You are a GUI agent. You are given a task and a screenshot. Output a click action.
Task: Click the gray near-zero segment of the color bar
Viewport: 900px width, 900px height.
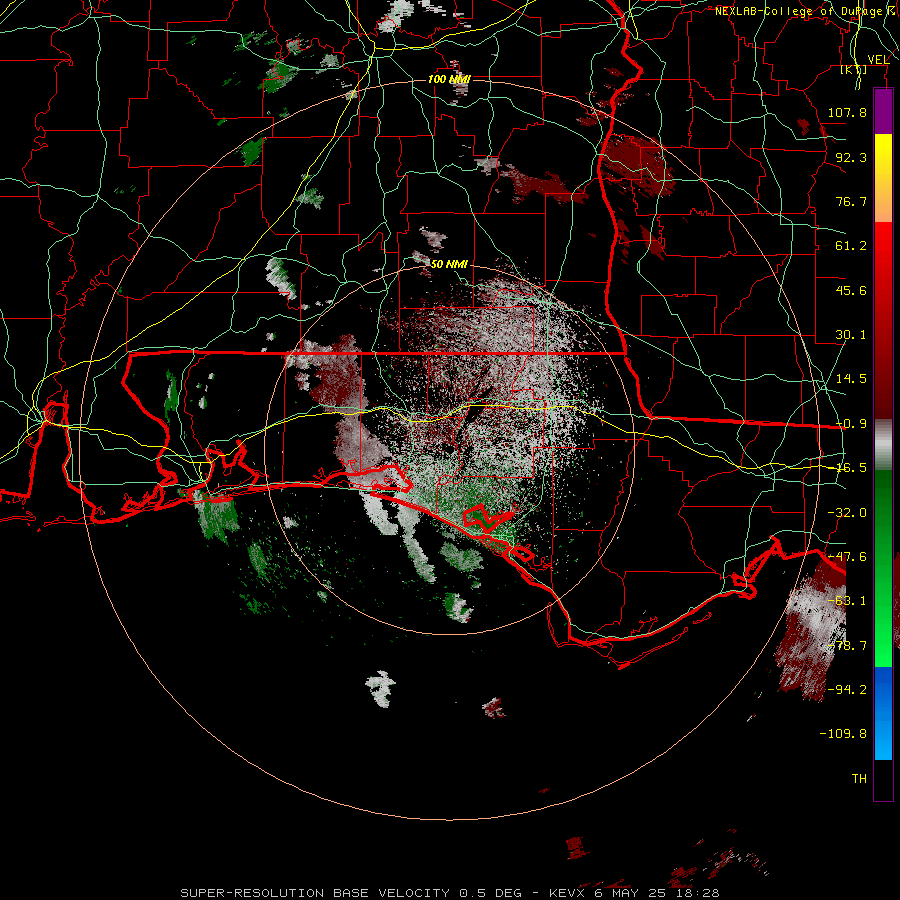pyautogui.click(x=883, y=445)
